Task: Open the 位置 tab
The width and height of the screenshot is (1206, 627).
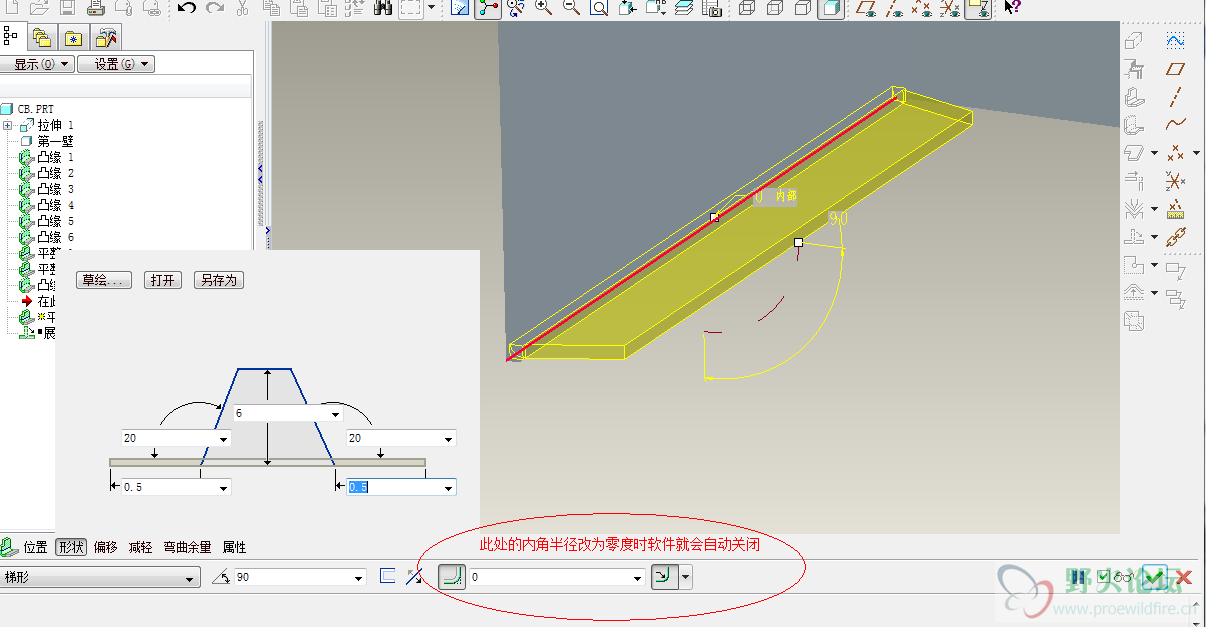Action: [35, 547]
